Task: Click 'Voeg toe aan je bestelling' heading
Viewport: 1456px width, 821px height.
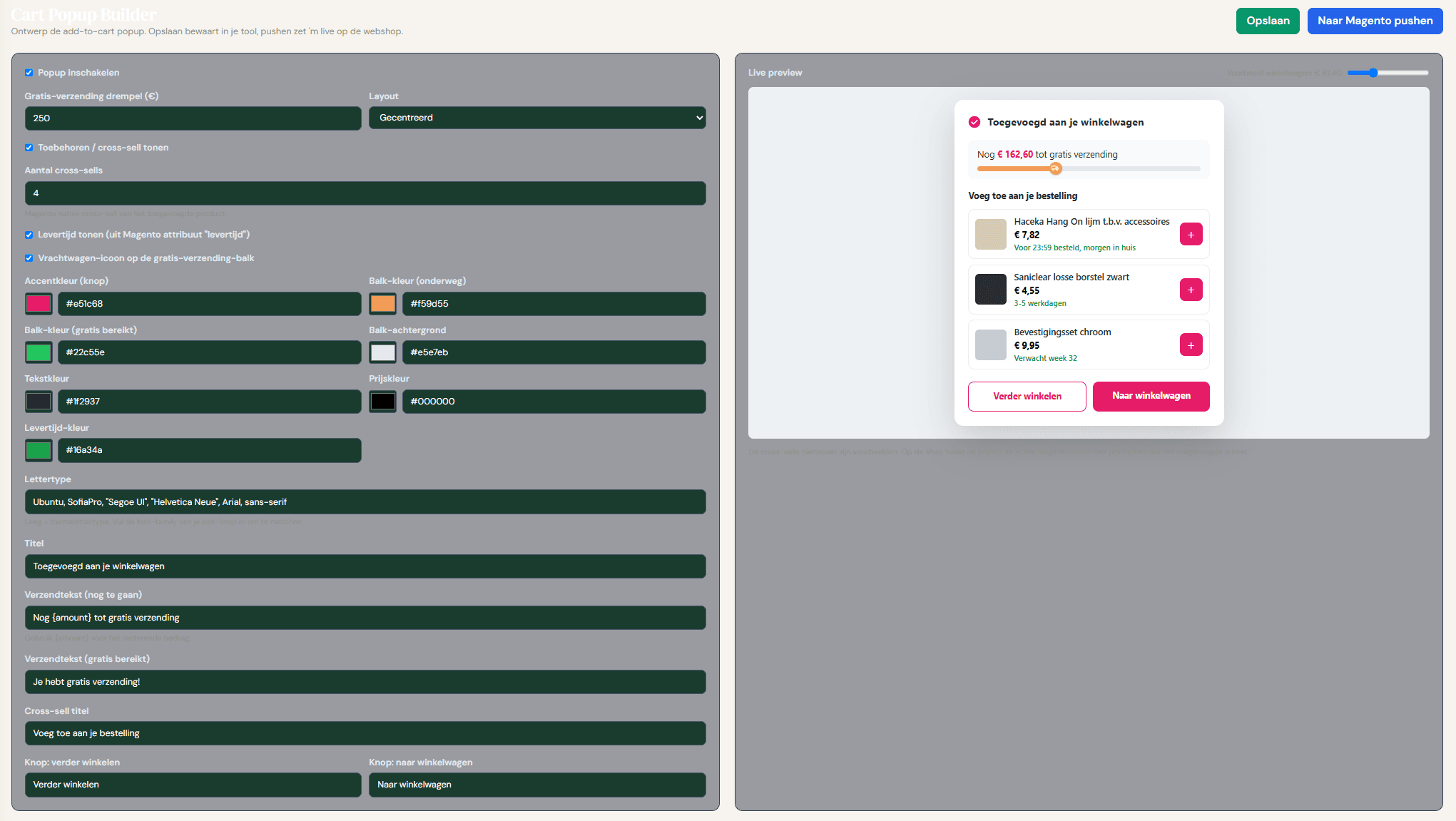Action: tap(1022, 196)
